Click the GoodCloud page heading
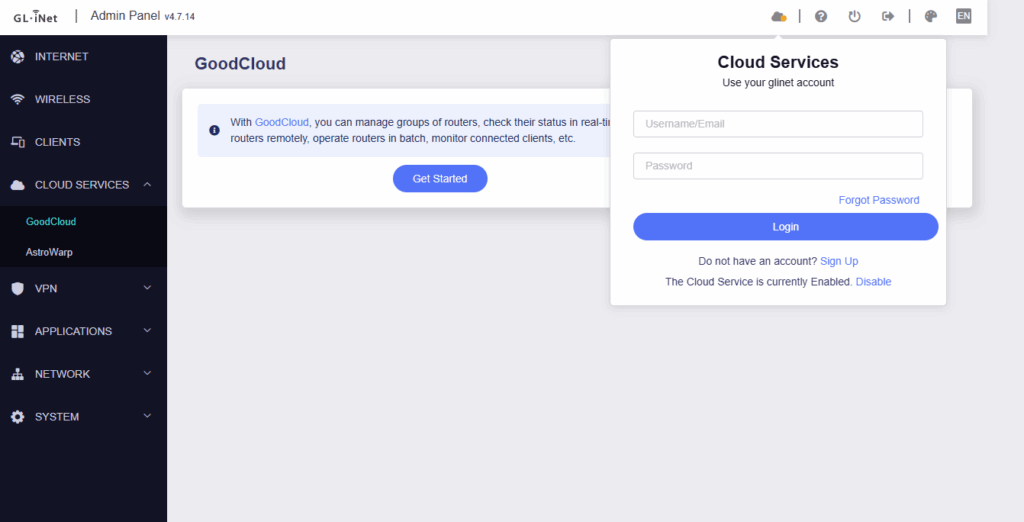The height and width of the screenshot is (522, 1024). [x=240, y=63]
